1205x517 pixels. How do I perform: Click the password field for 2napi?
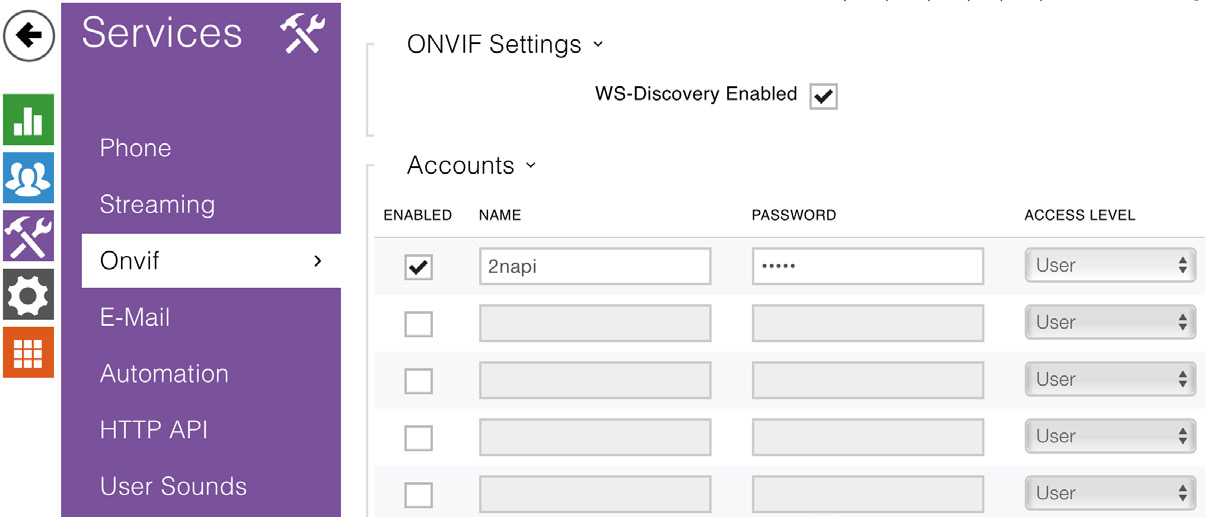(867, 267)
